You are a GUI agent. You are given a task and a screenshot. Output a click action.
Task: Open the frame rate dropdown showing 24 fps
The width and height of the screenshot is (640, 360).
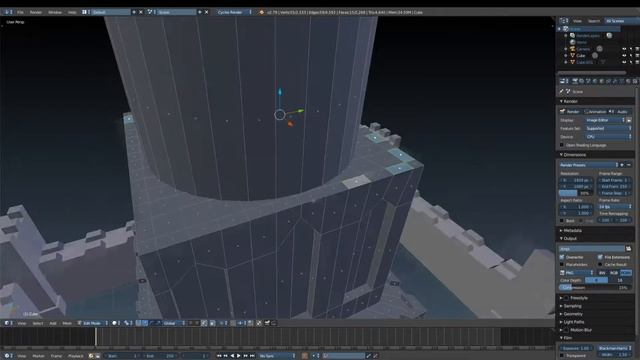[x=615, y=207]
